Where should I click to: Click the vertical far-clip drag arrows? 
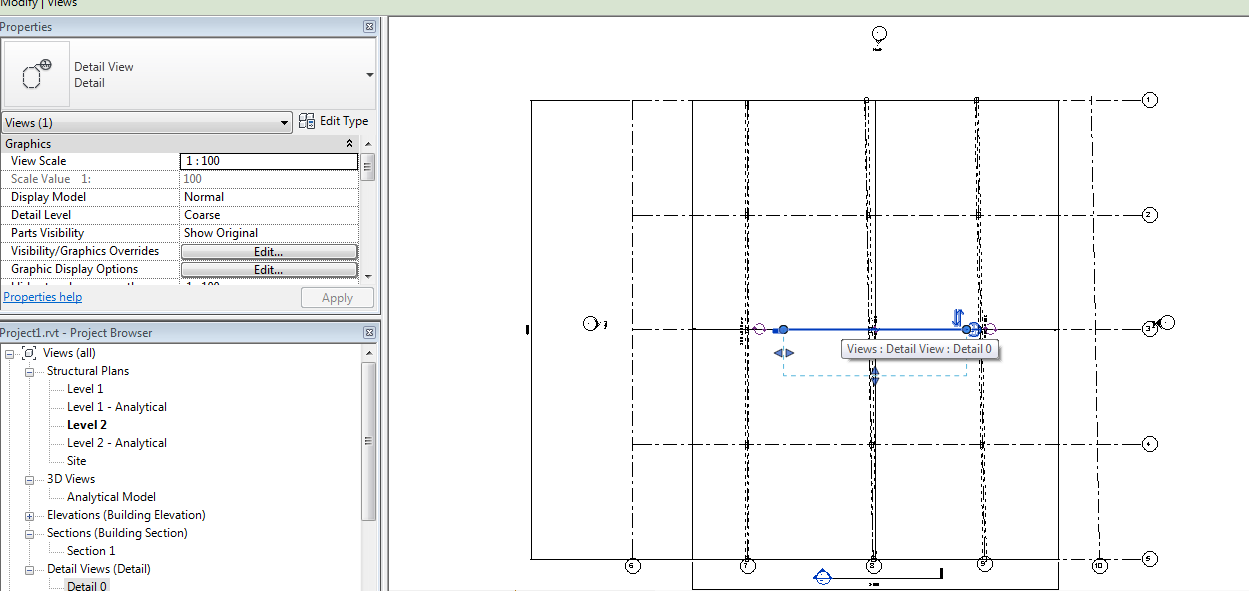coord(875,377)
